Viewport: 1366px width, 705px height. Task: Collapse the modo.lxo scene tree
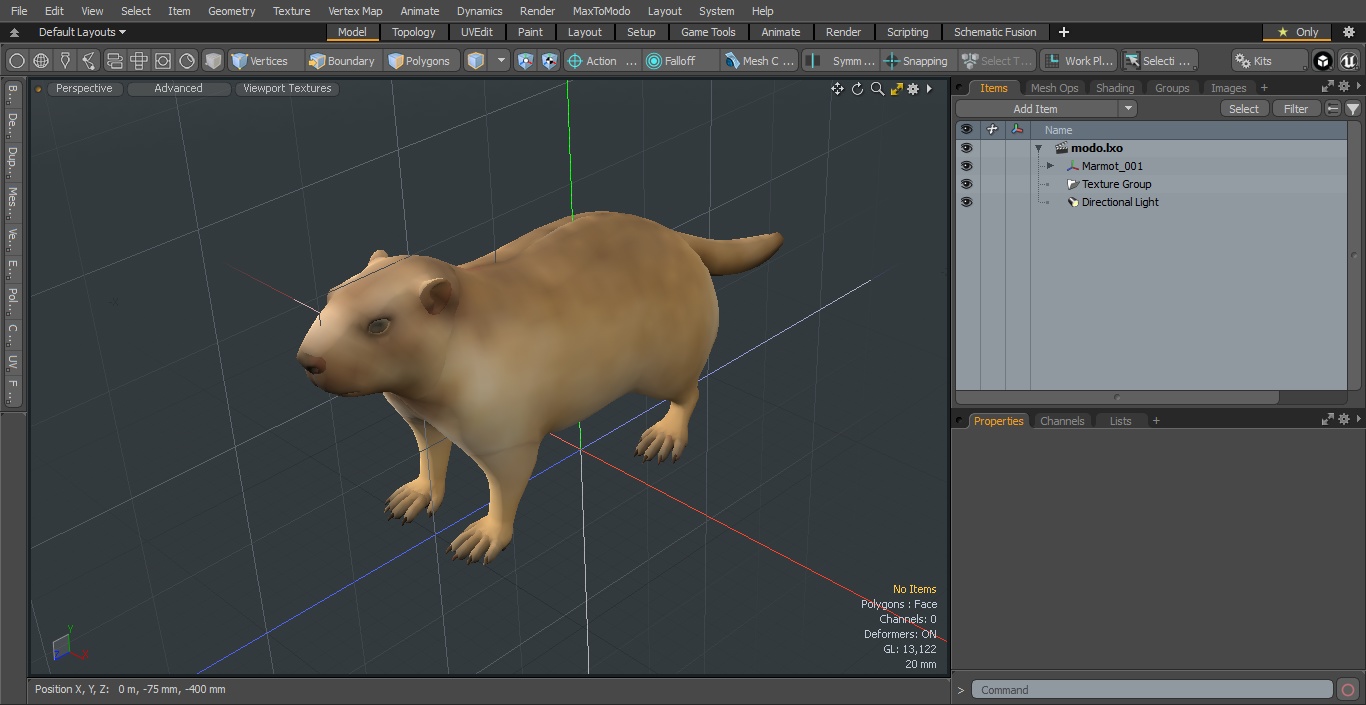(1039, 148)
